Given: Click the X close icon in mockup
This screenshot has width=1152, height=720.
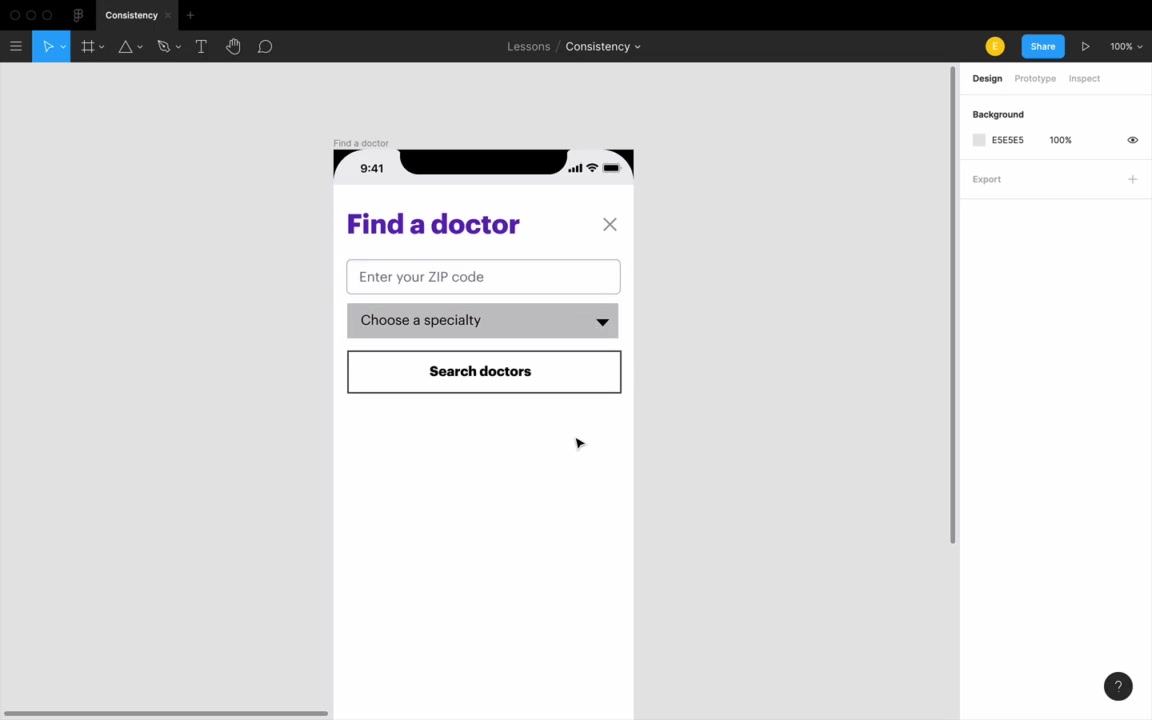Looking at the screenshot, I should (610, 224).
